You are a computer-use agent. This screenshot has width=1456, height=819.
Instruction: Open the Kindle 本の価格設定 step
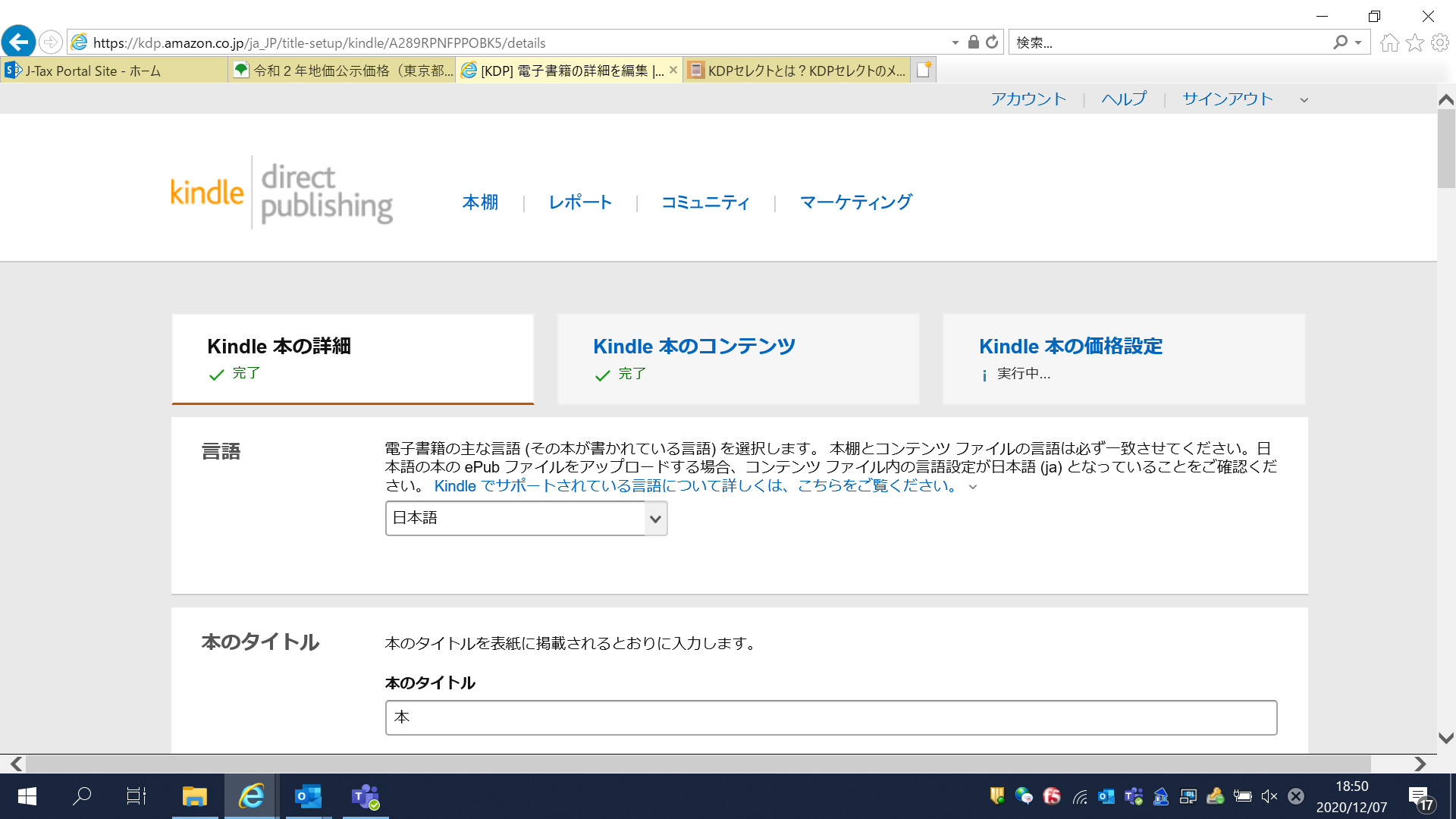click(x=1124, y=359)
